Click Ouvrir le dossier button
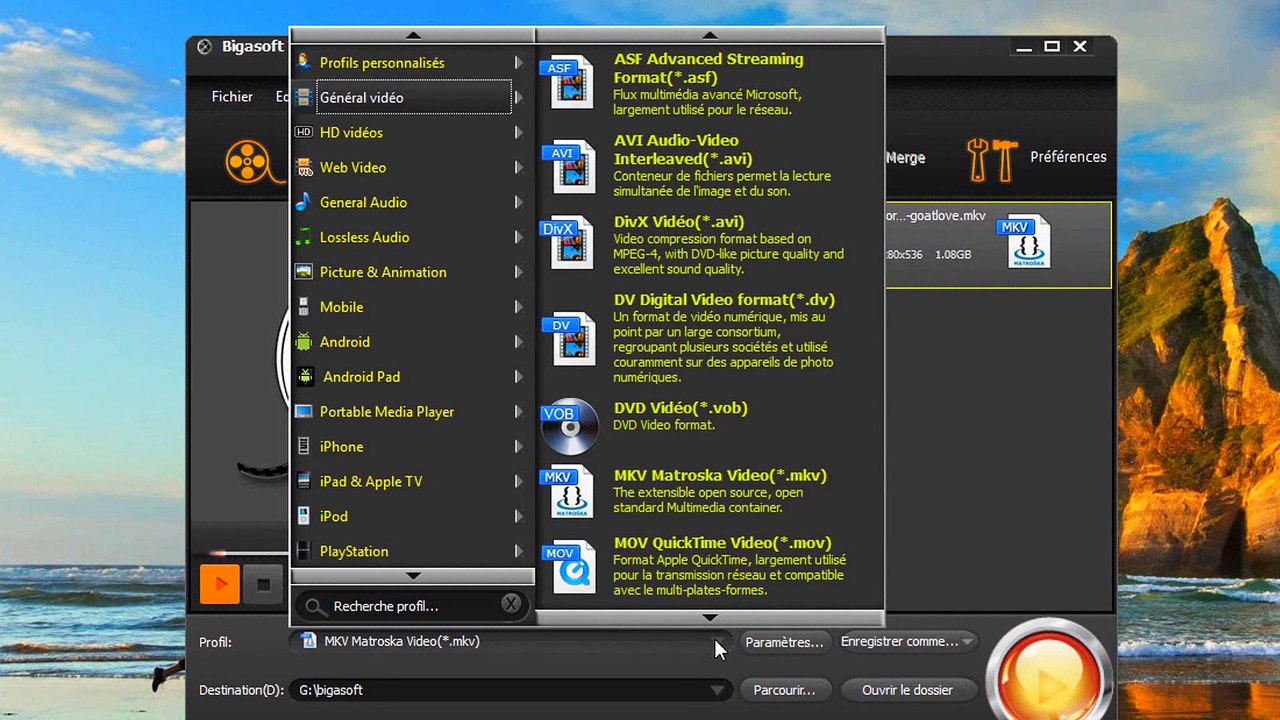Screen dimensions: 1280x720 click(907, 690)
